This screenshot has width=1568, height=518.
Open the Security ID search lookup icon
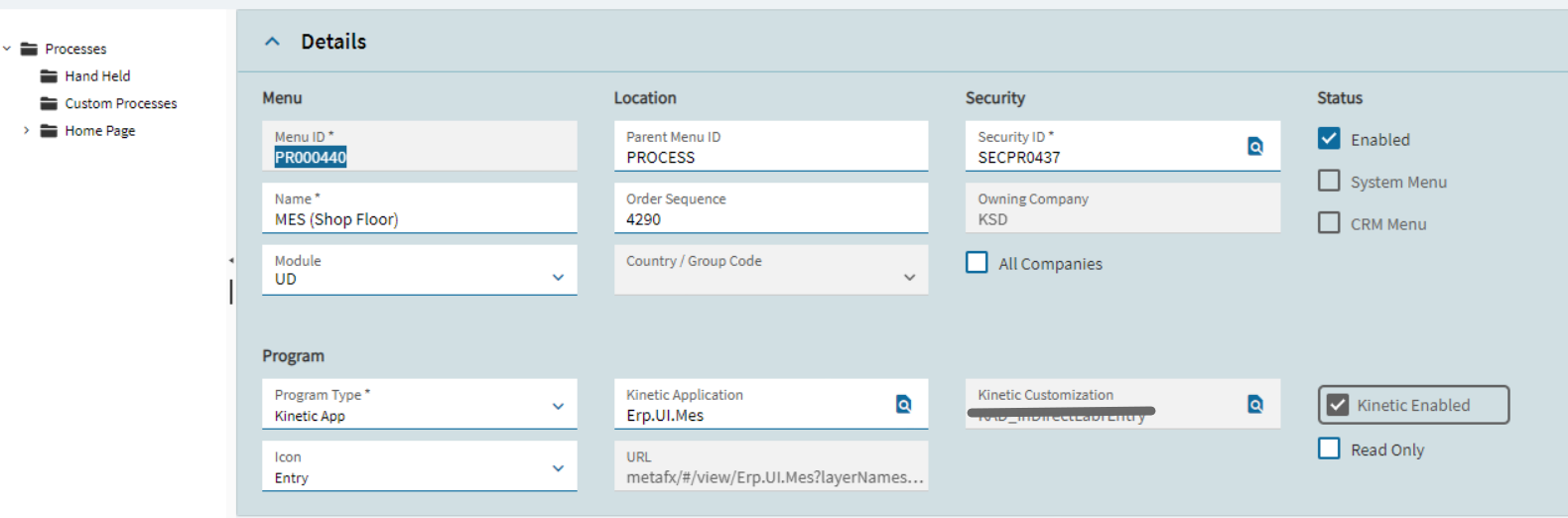(1255, 146)
